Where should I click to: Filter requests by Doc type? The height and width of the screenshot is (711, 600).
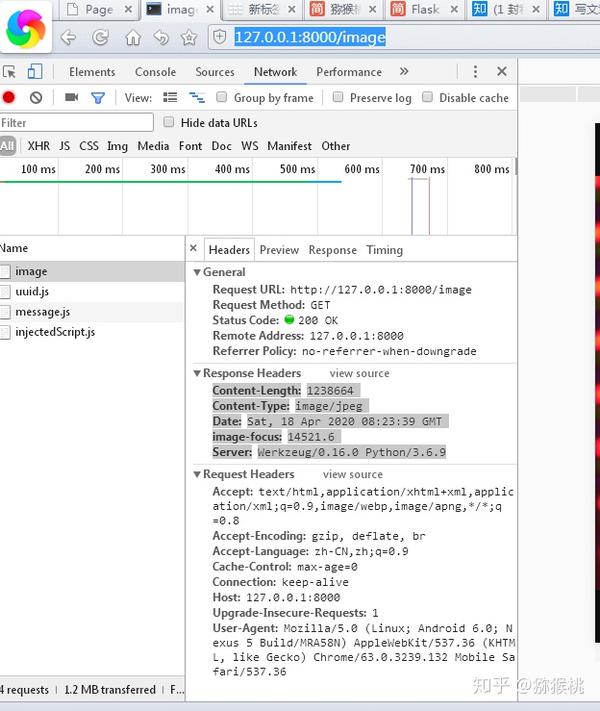[221, 146]
